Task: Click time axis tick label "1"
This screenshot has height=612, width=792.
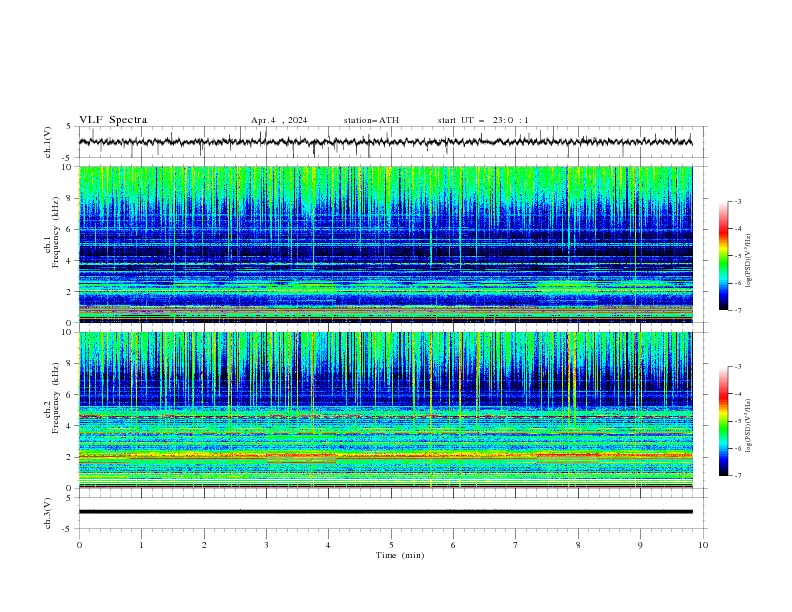Action: (141, 545)
